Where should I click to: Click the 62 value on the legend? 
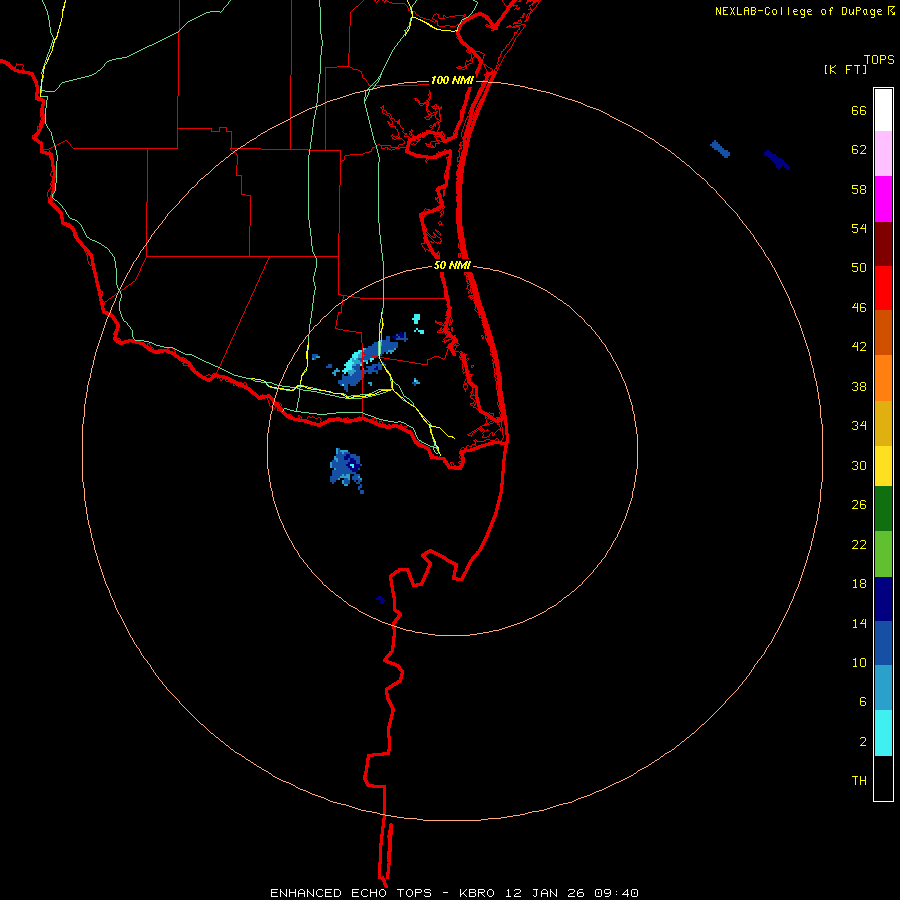[x=859, y=150]
